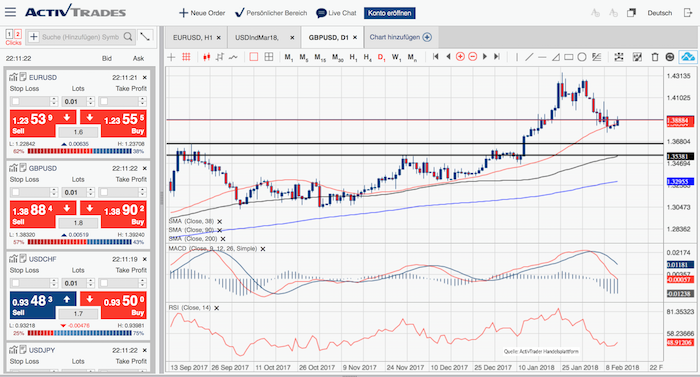
Task: Switch to candlestick chart type
Action: coord(206,57)
